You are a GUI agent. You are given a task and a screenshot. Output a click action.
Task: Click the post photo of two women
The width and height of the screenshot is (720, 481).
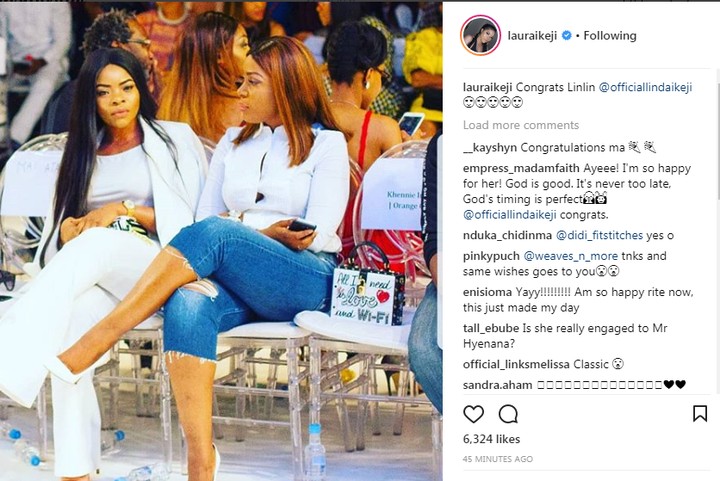coord(221,240)
